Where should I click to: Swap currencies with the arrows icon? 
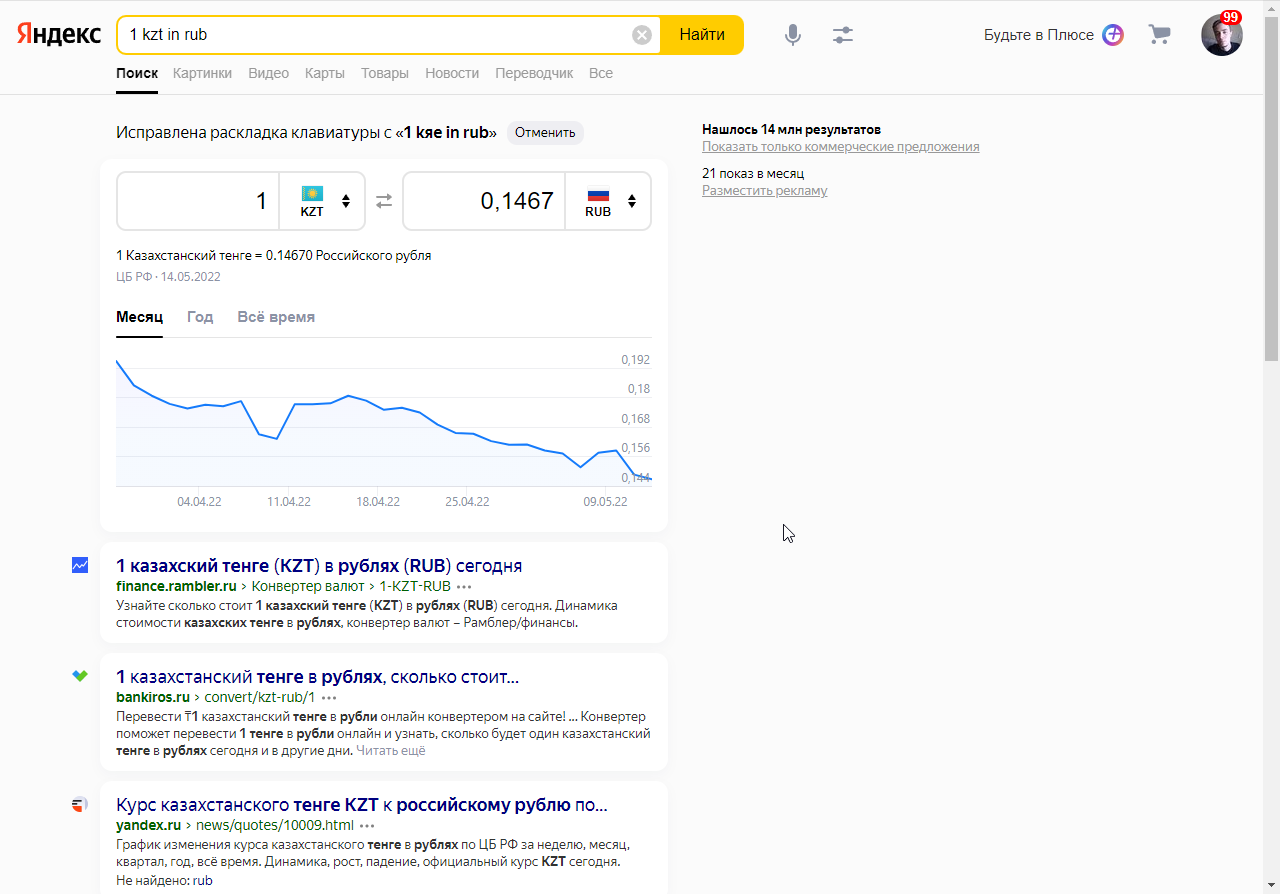click(x=384, y=201)
